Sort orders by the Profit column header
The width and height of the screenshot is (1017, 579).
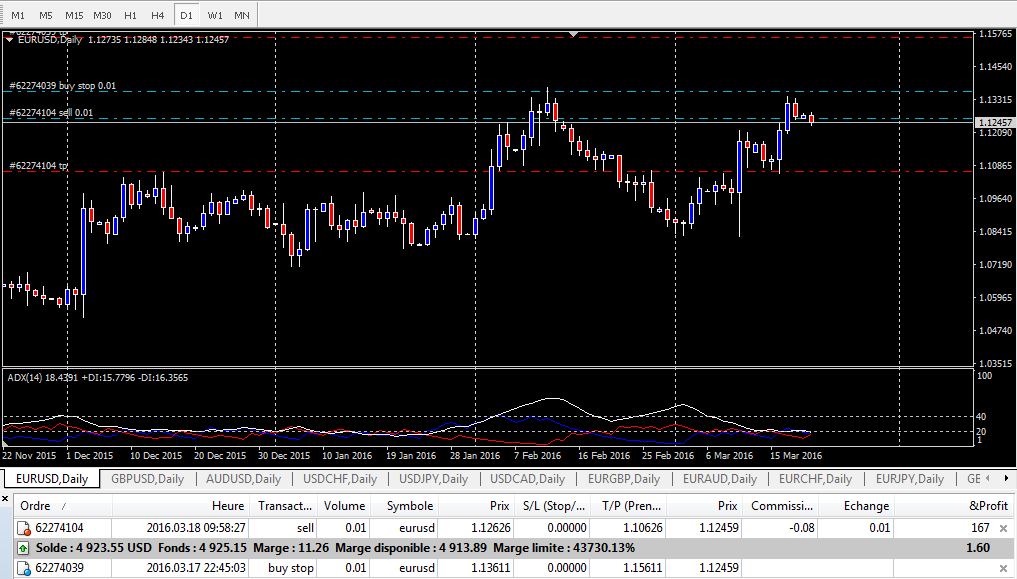988,506
